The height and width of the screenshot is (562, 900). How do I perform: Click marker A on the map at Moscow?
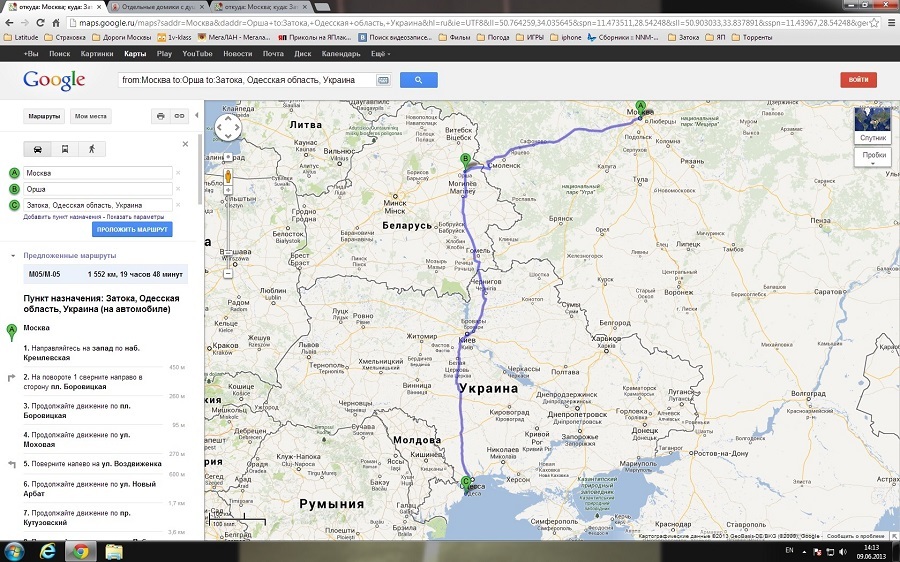click(x=640, y=108)
